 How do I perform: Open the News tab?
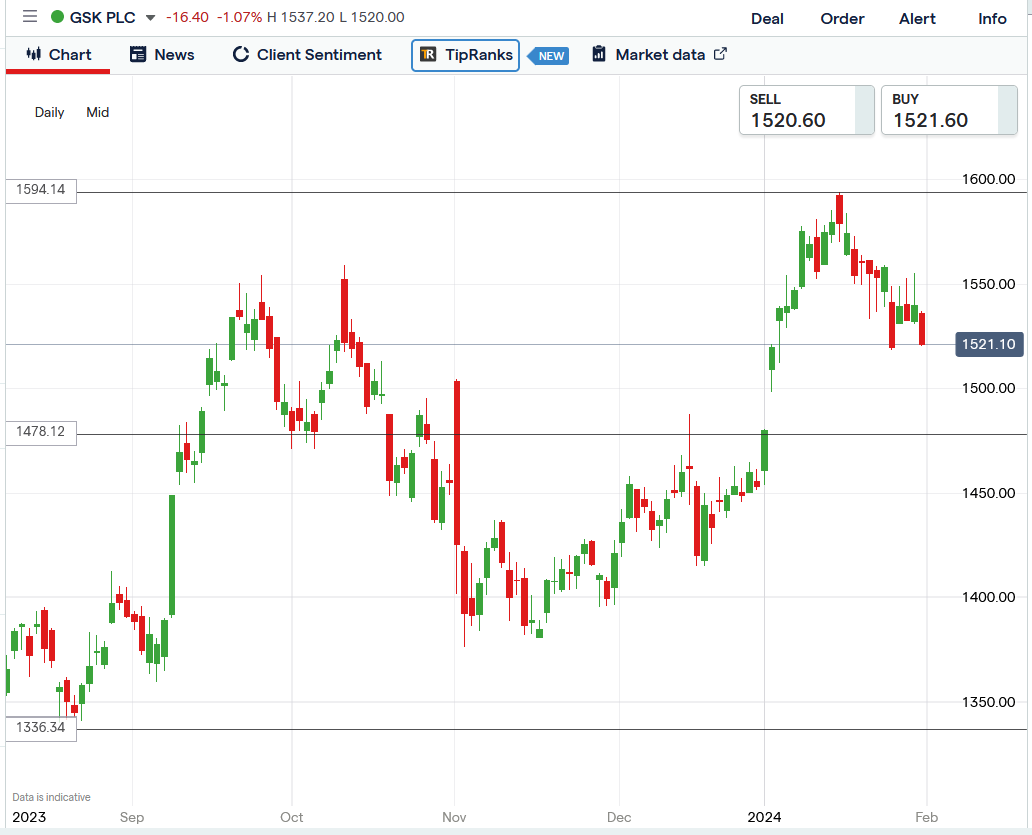click(x=162, y=55)
